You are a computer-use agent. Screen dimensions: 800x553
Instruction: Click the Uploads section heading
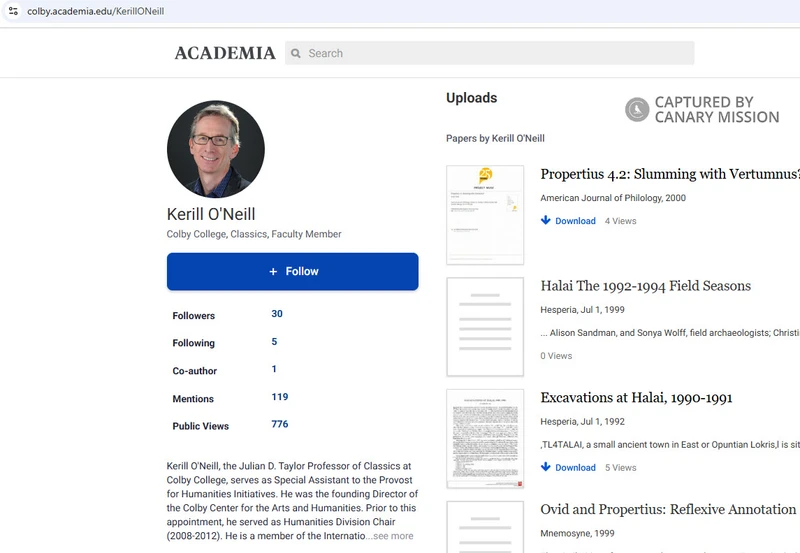point(471,97)
